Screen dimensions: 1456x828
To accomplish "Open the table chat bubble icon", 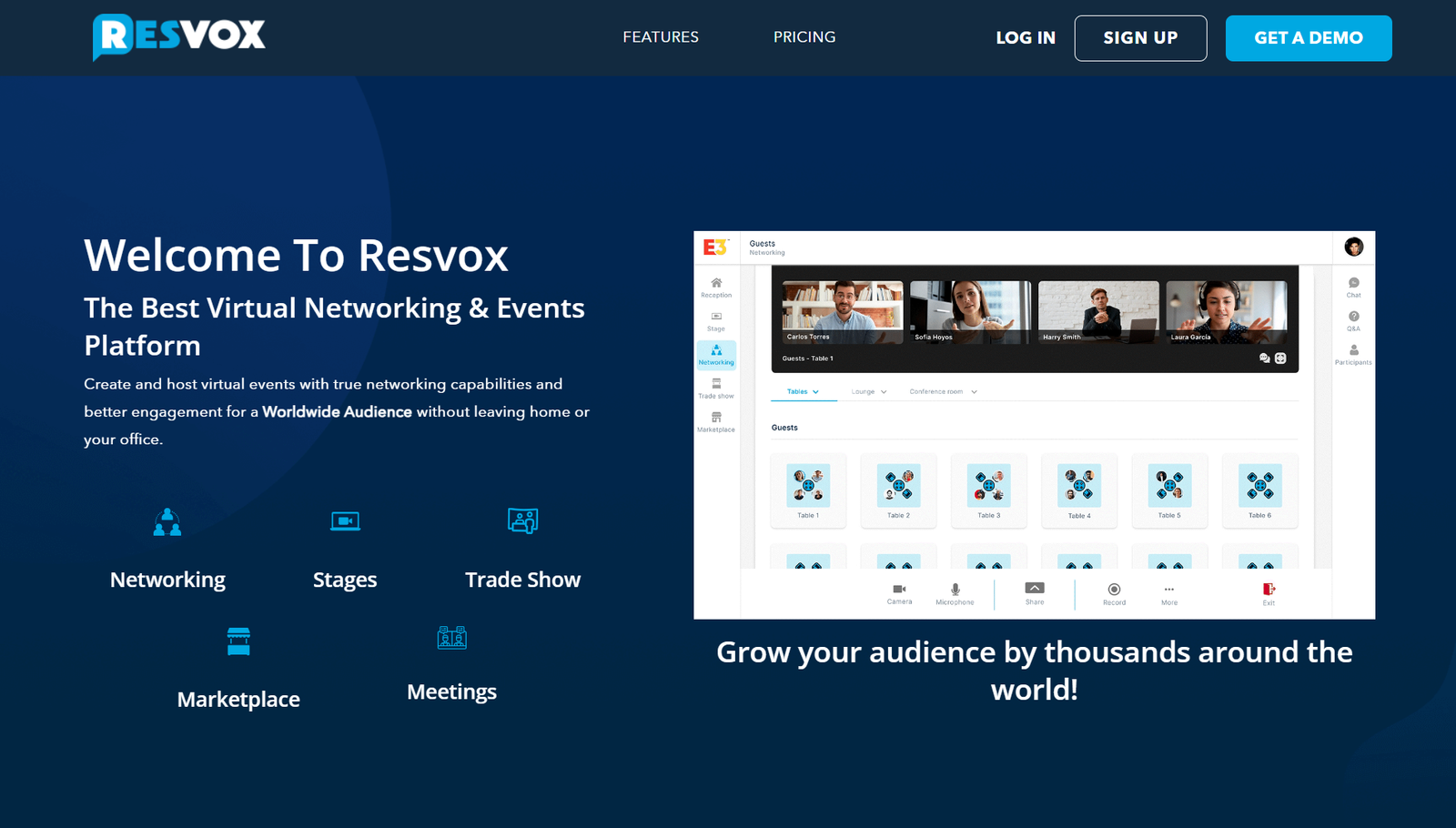I will [1265, 358].
